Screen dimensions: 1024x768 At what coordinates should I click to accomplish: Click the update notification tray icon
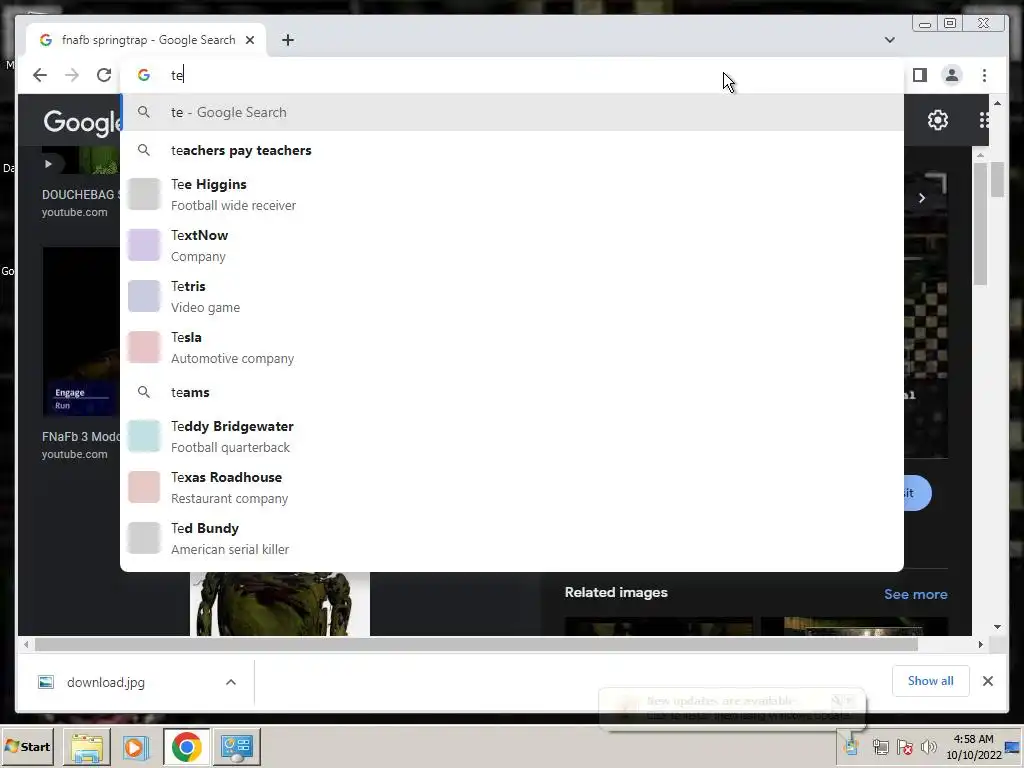pos(851,745)
